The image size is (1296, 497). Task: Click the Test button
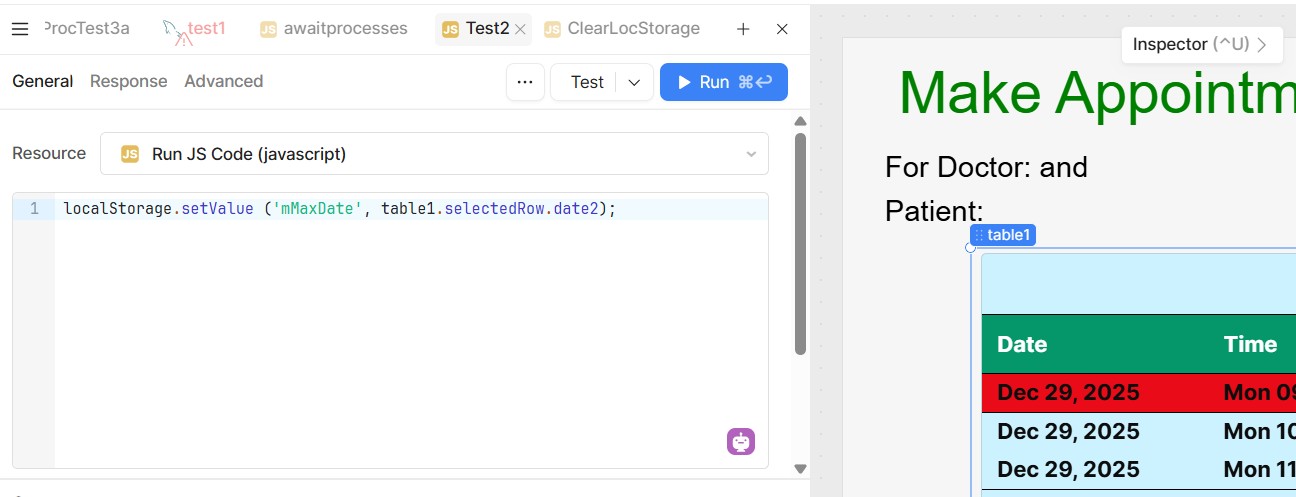(587, 82)
